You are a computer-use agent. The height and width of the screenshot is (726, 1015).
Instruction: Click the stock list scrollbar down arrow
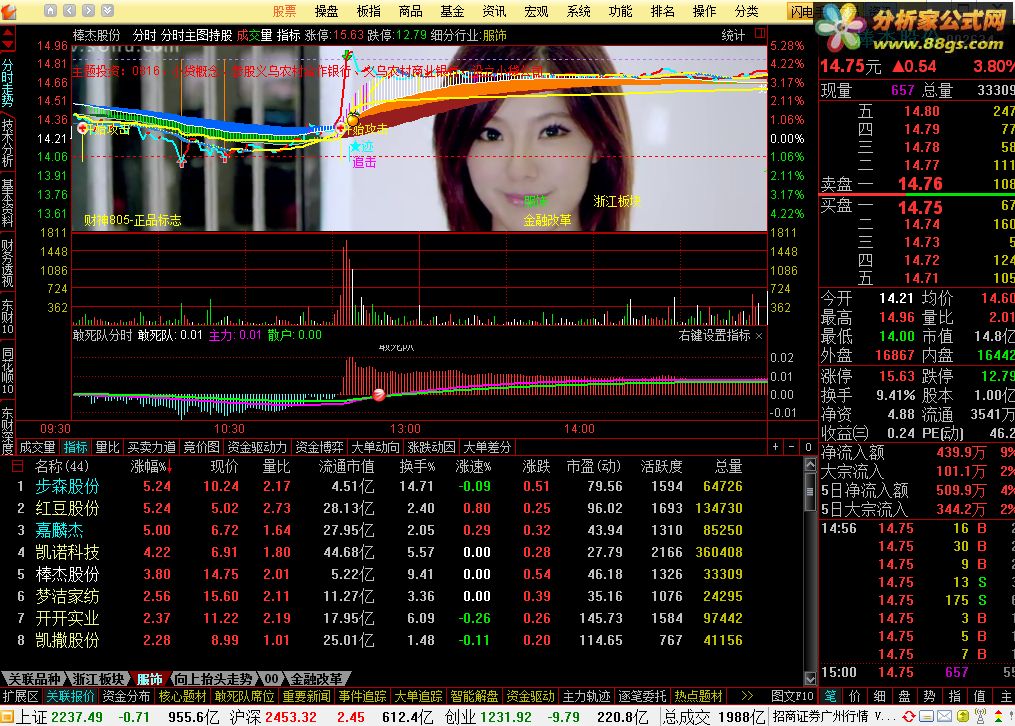point(809,678)
